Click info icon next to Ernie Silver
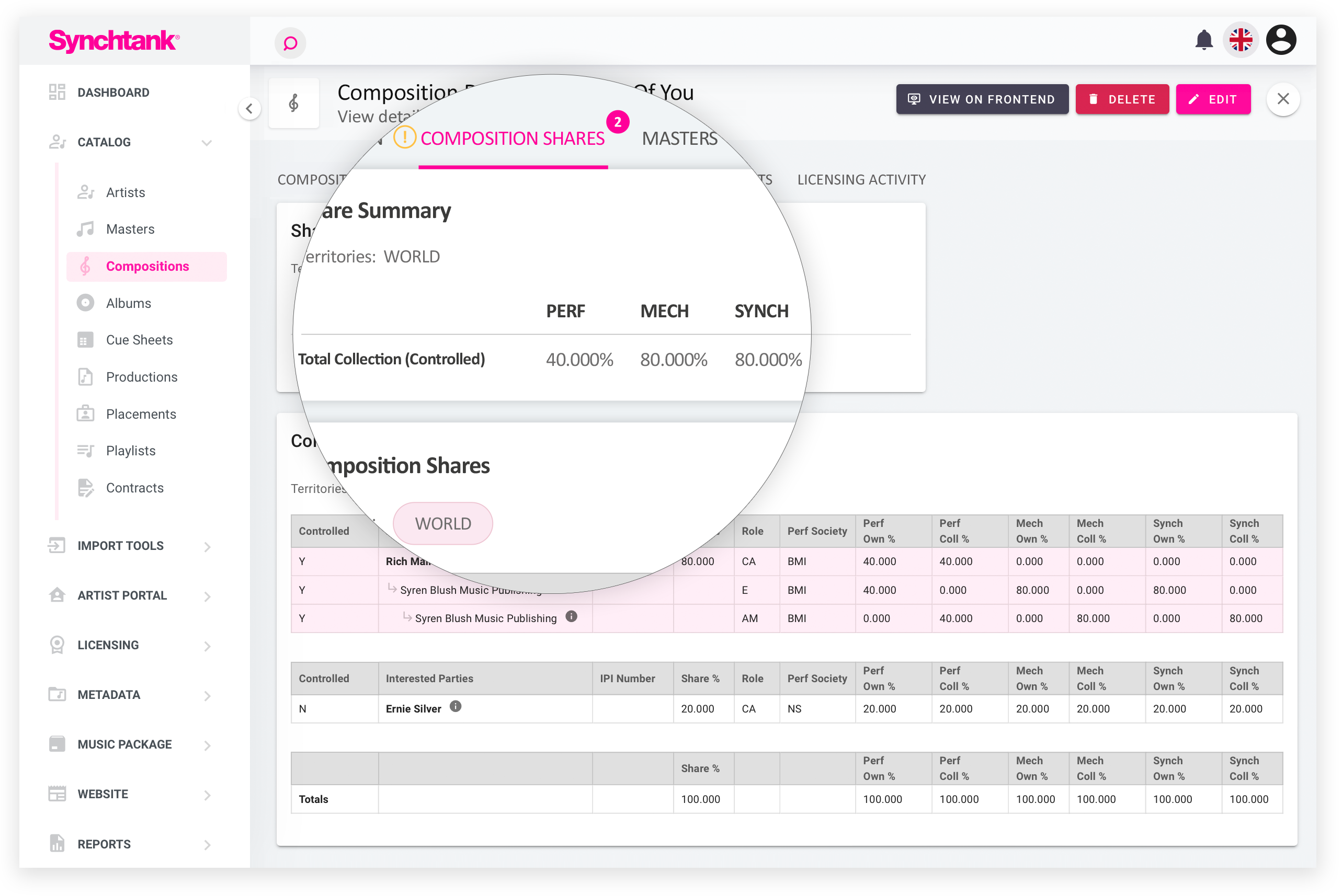Image resolution: width=1342 pixels, height=896 pixels. pos(456,706)
